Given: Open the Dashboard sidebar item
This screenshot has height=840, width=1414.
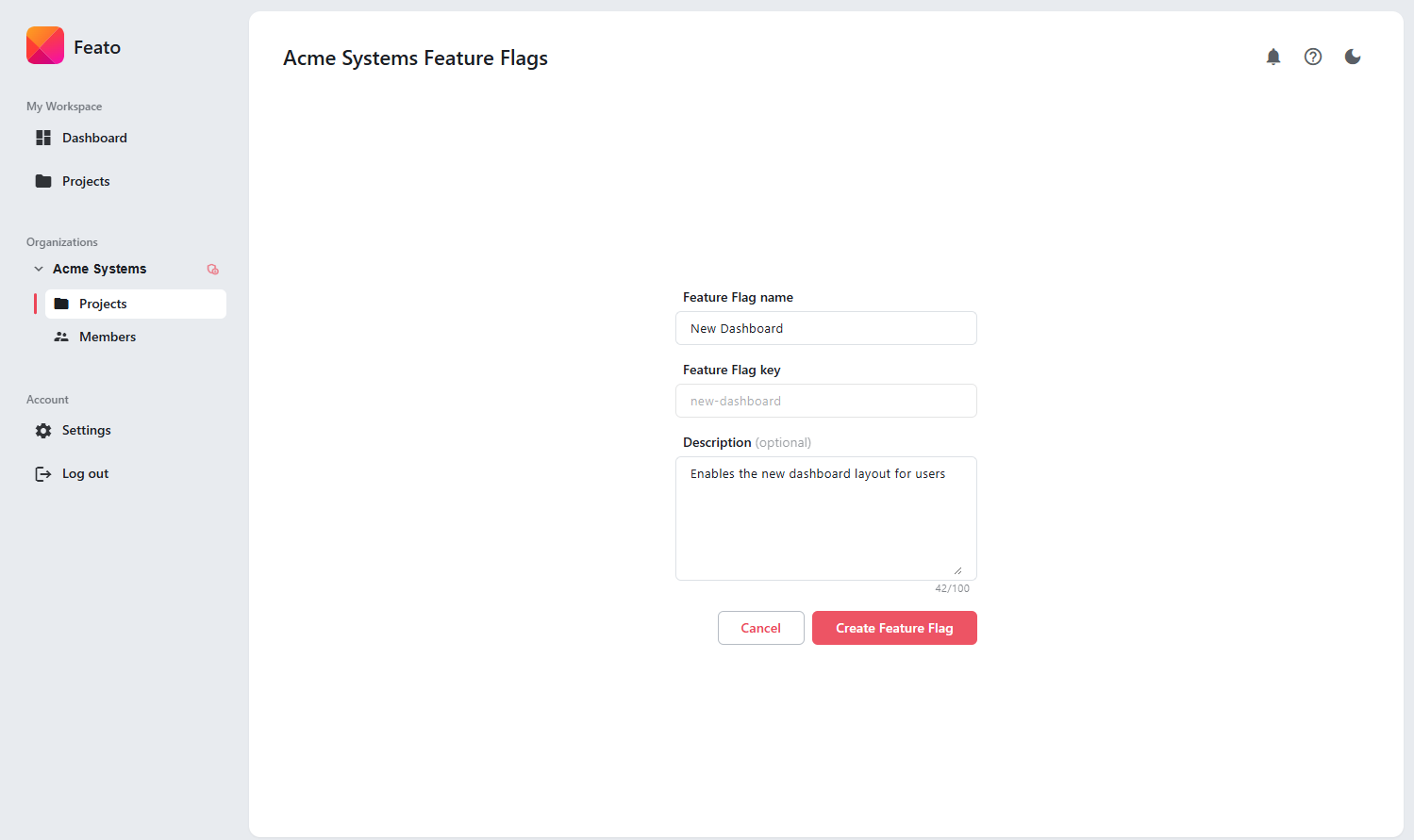Looking at the screenshot, I should (x=94, y=138).
